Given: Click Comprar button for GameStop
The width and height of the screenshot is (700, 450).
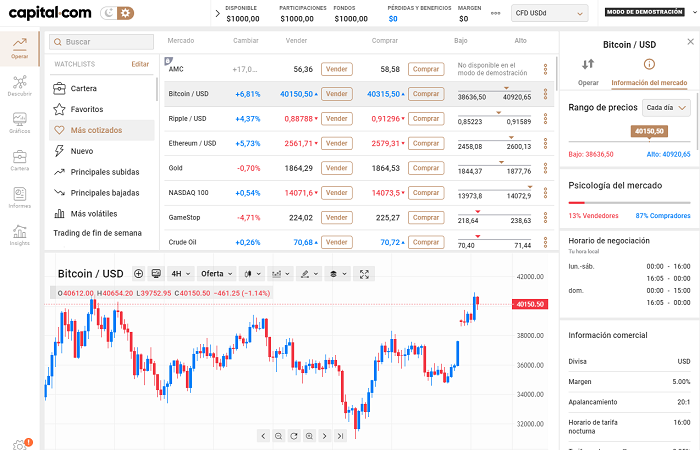Looking at the screenshot, I should click(x=426, y=218).
